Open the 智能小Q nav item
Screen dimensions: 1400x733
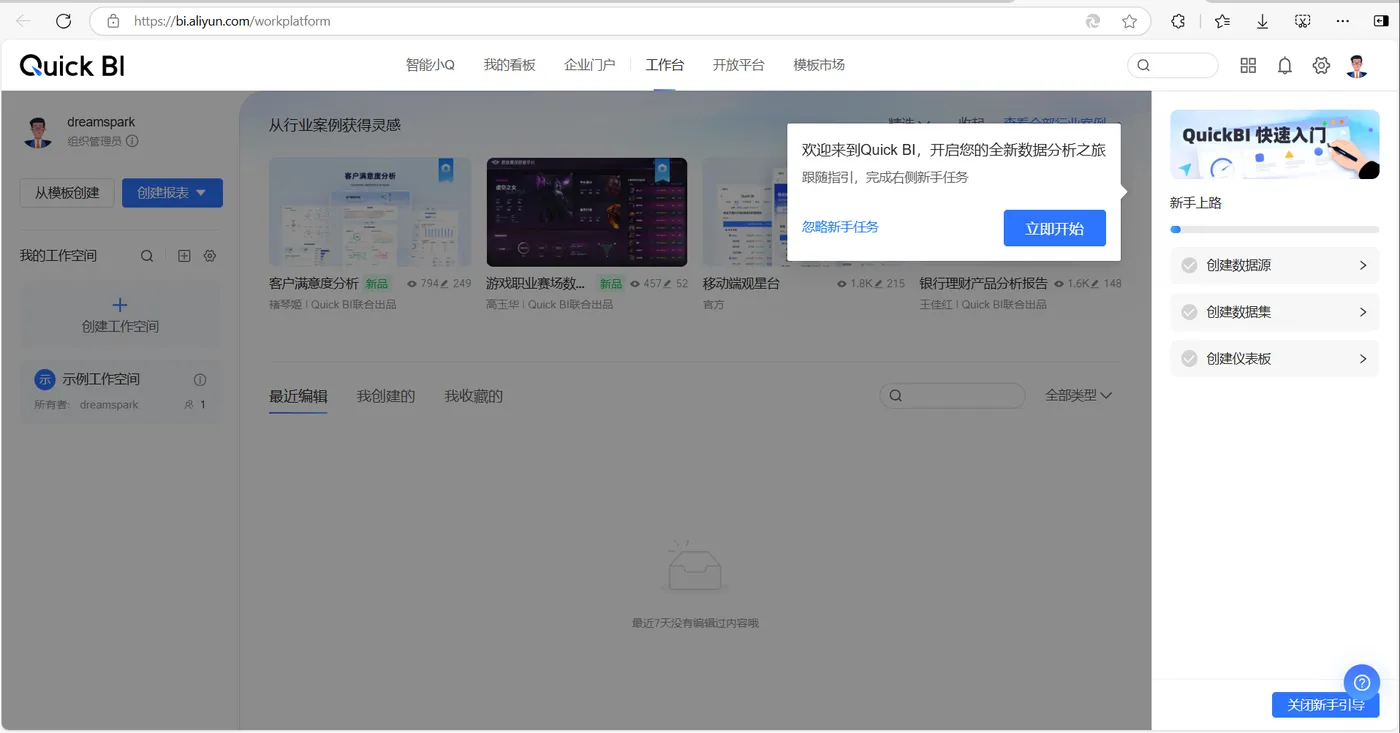click(x=430, y=65)
